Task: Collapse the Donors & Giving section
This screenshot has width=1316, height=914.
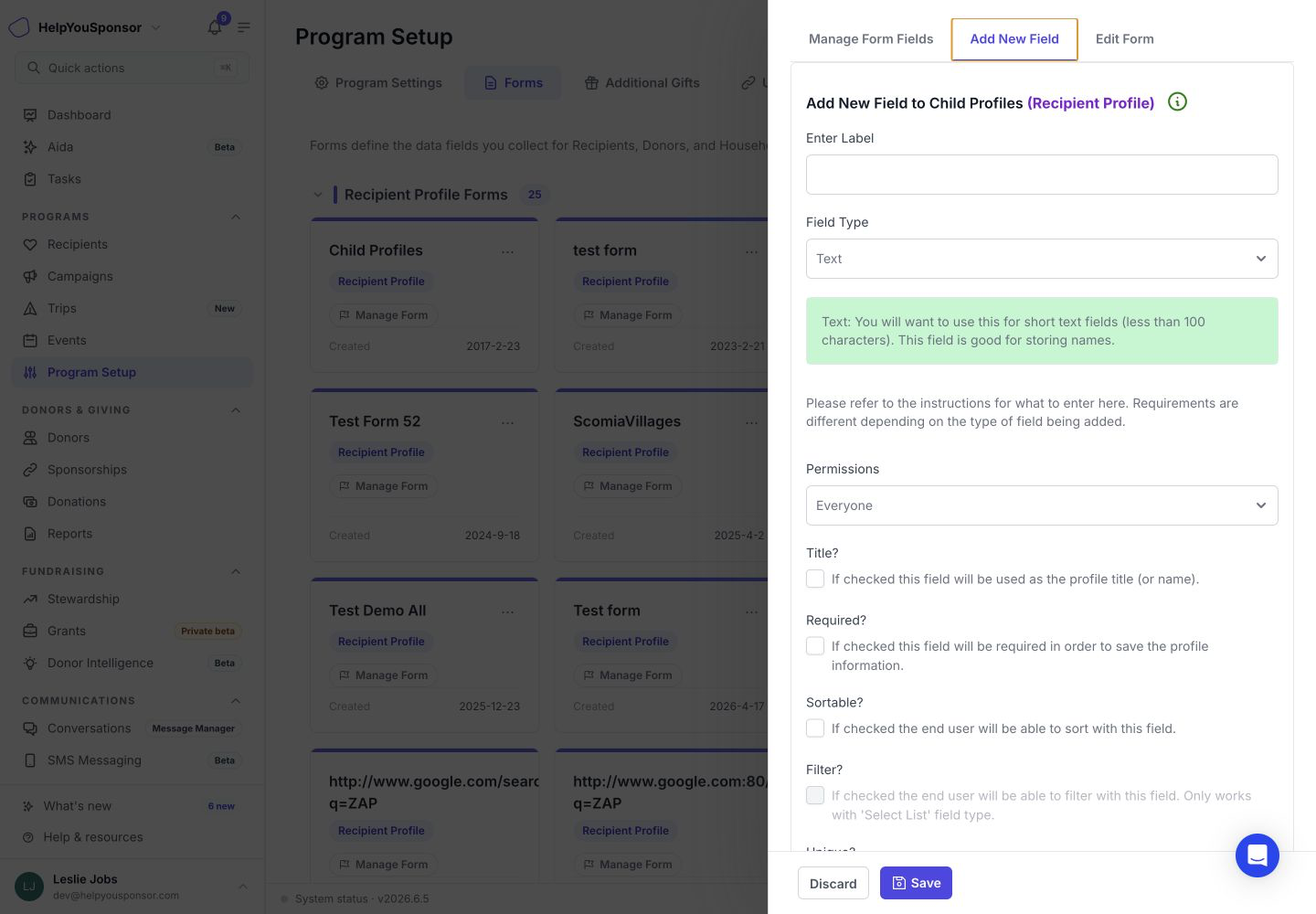Action: pos(236,410)
